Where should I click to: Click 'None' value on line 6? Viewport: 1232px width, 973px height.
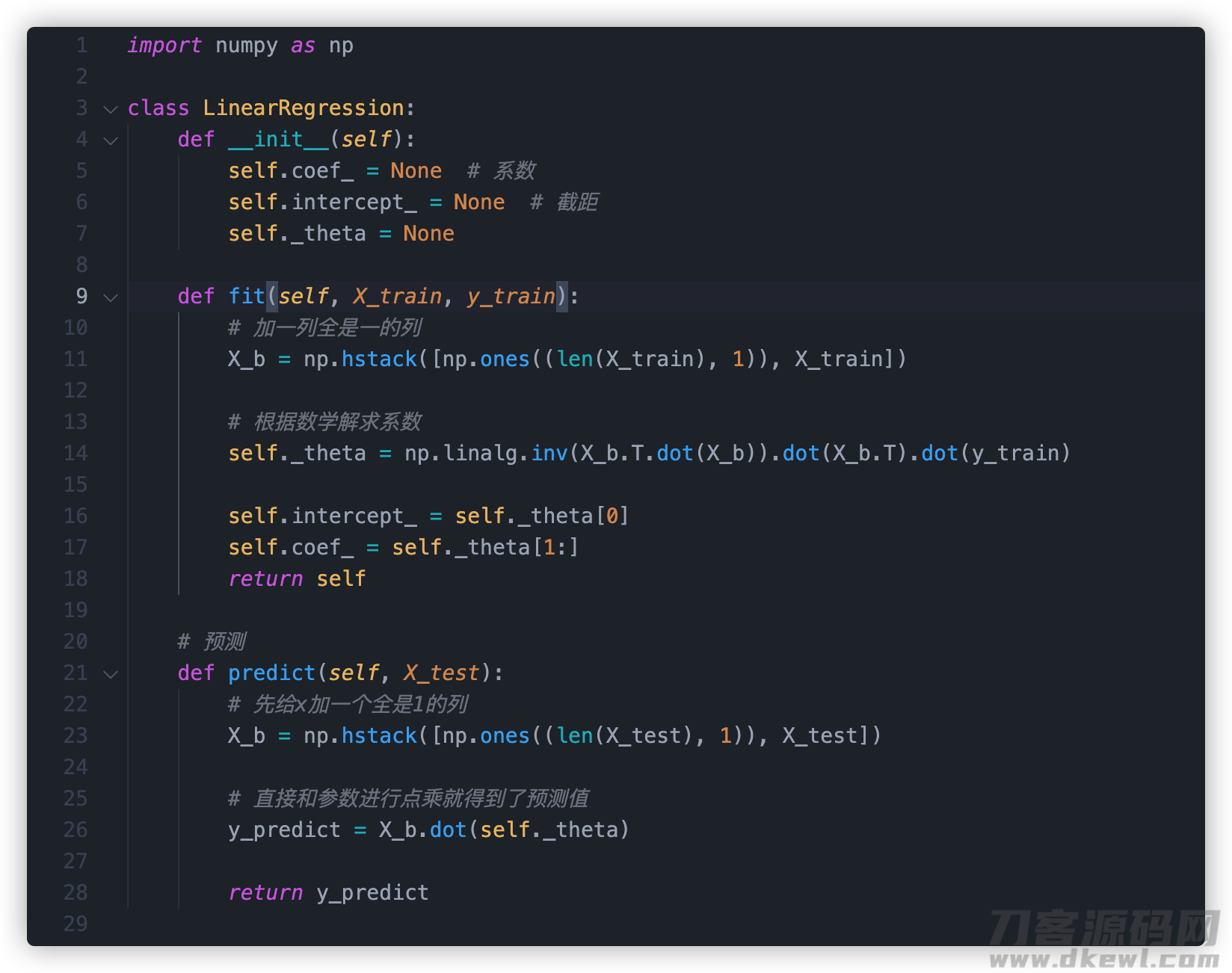(479, 203)
